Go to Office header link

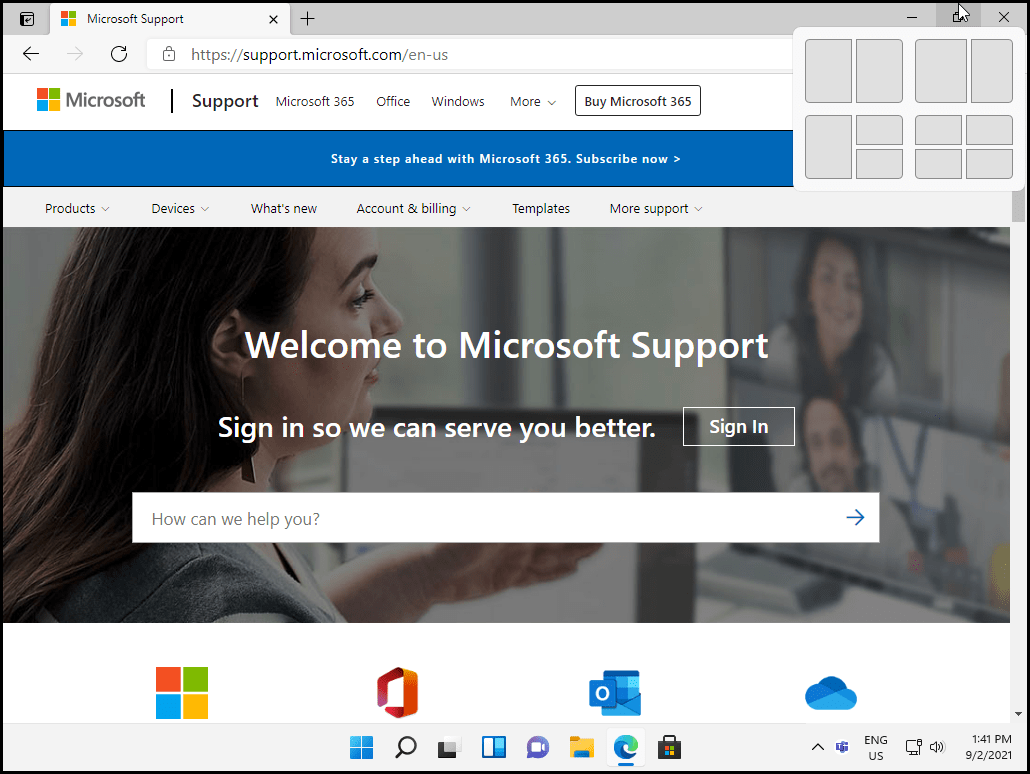[x=393, y=102]
